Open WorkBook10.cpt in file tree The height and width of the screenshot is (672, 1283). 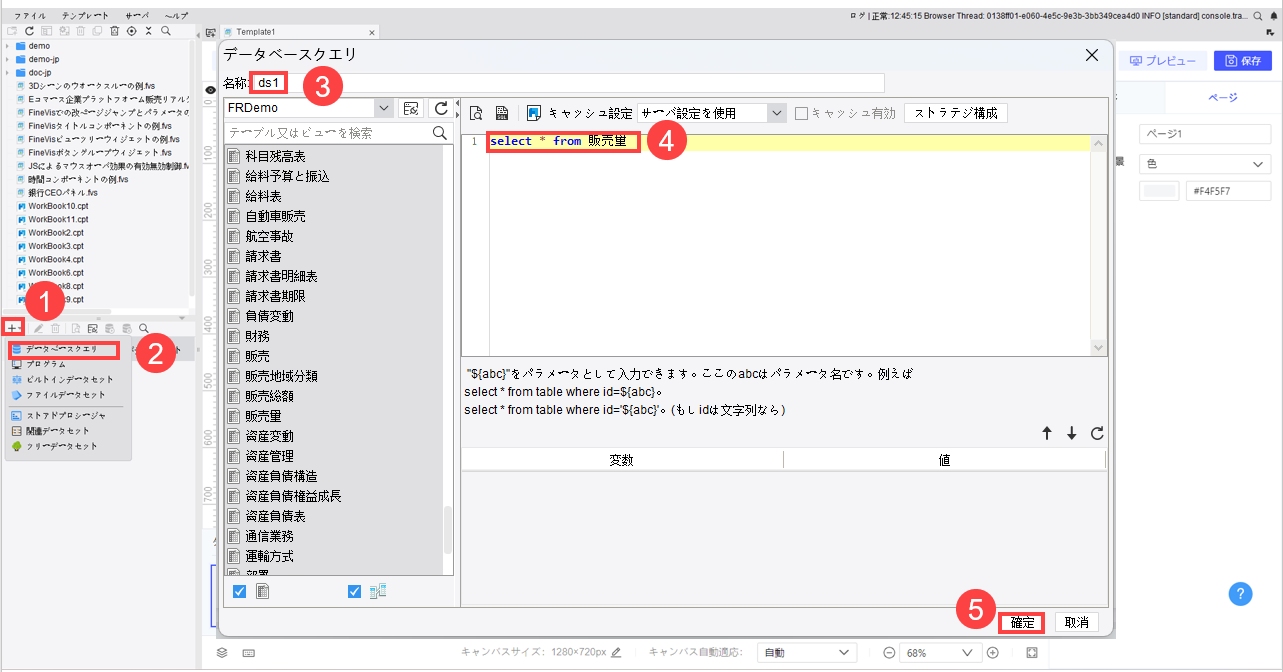click(x=59, y=205)
